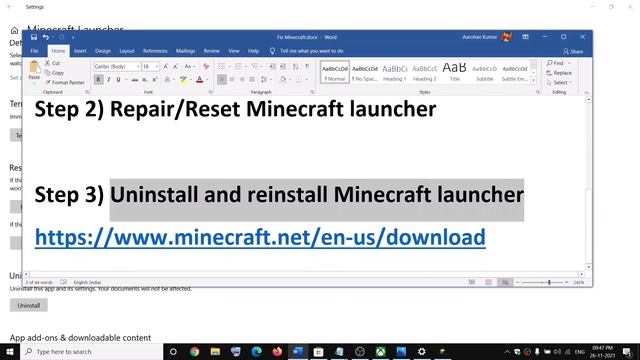
Task: Click the Replace command in Editing group
Action: pos(559,73)
